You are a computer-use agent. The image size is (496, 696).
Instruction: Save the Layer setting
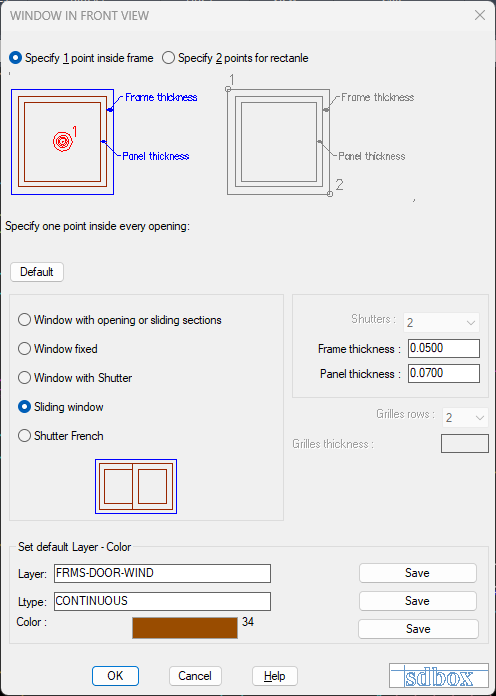tap(417, 573)
